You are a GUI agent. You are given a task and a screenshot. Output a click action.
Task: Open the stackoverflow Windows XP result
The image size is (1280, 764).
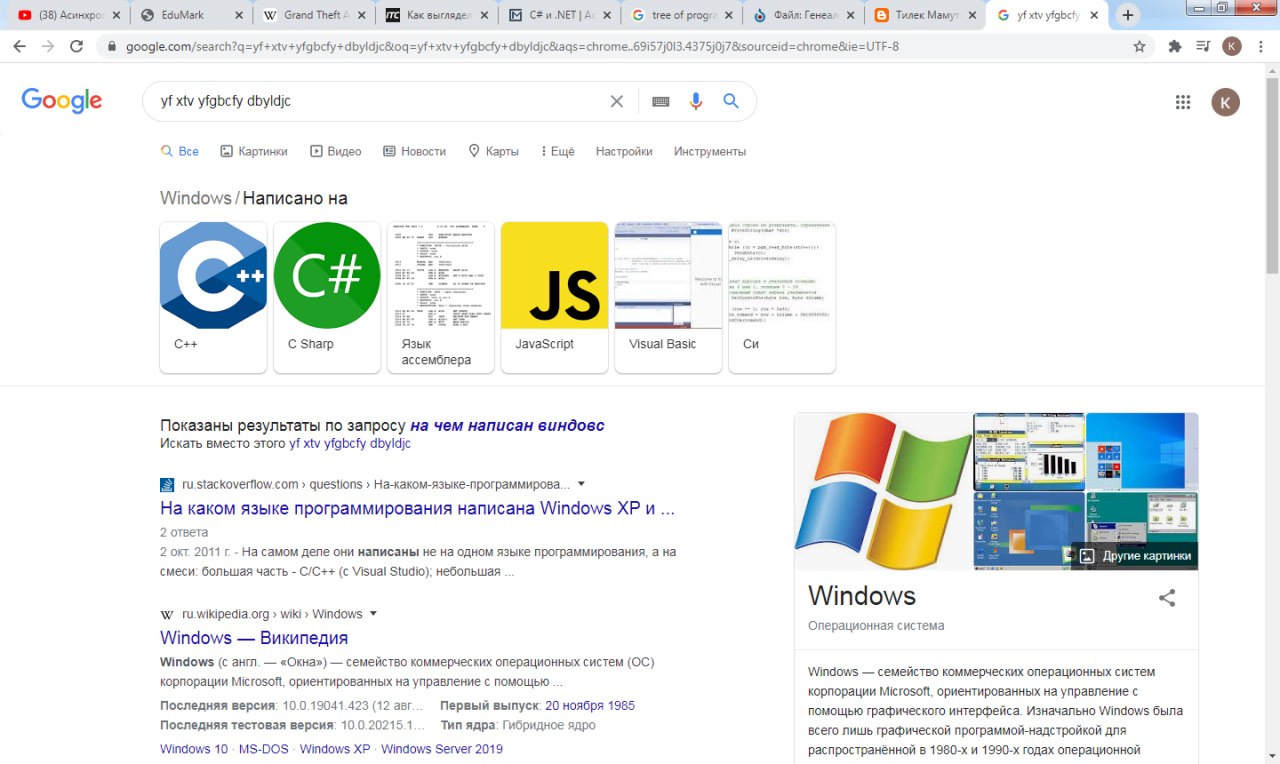click(x=417, y=508)
